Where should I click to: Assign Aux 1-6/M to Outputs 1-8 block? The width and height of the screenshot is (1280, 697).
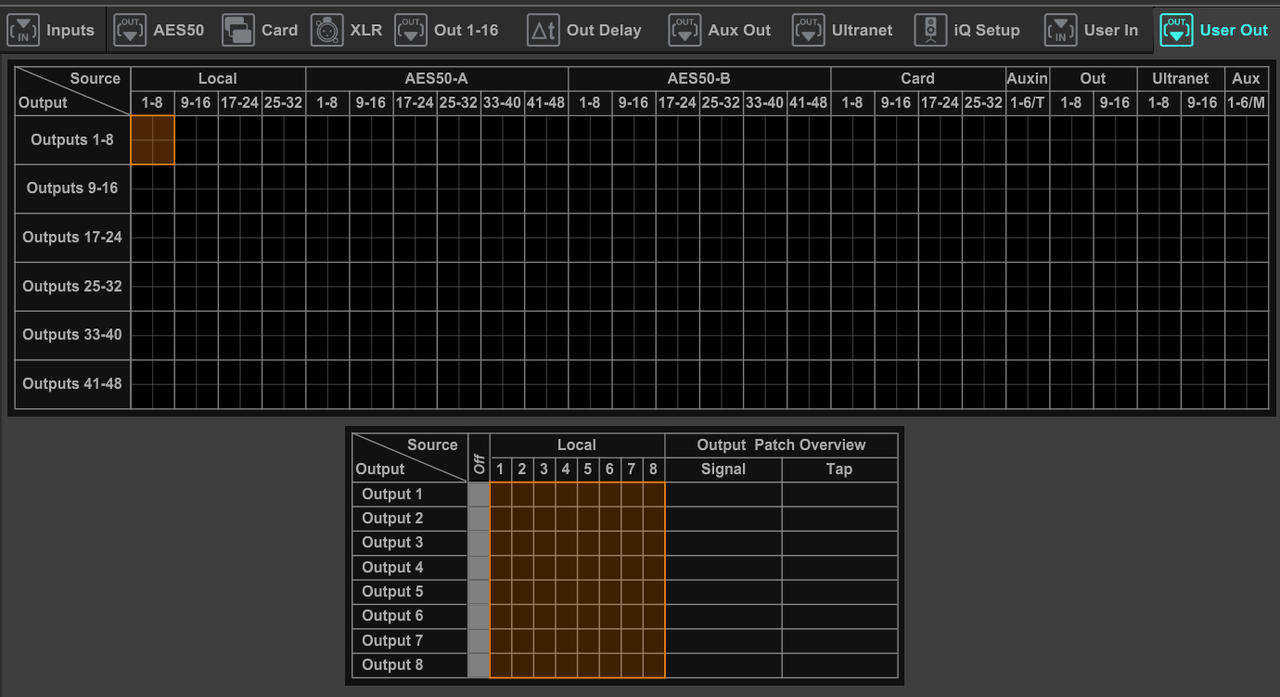(x=1246, y=140)
